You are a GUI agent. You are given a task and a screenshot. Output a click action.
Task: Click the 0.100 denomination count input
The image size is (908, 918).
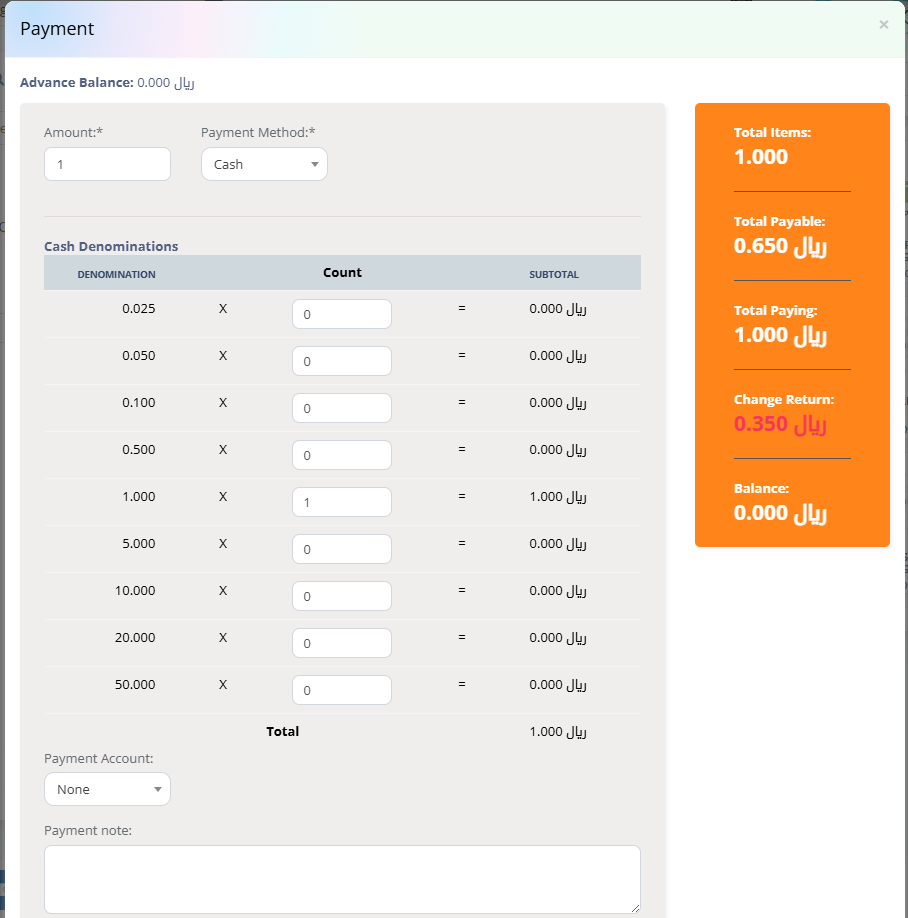tap(341, 407)
